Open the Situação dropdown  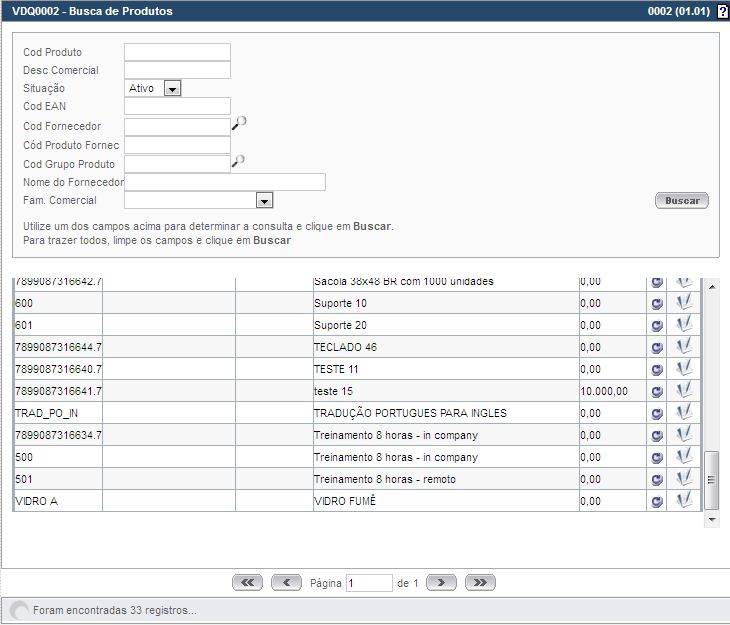click(x=172, y=89)
